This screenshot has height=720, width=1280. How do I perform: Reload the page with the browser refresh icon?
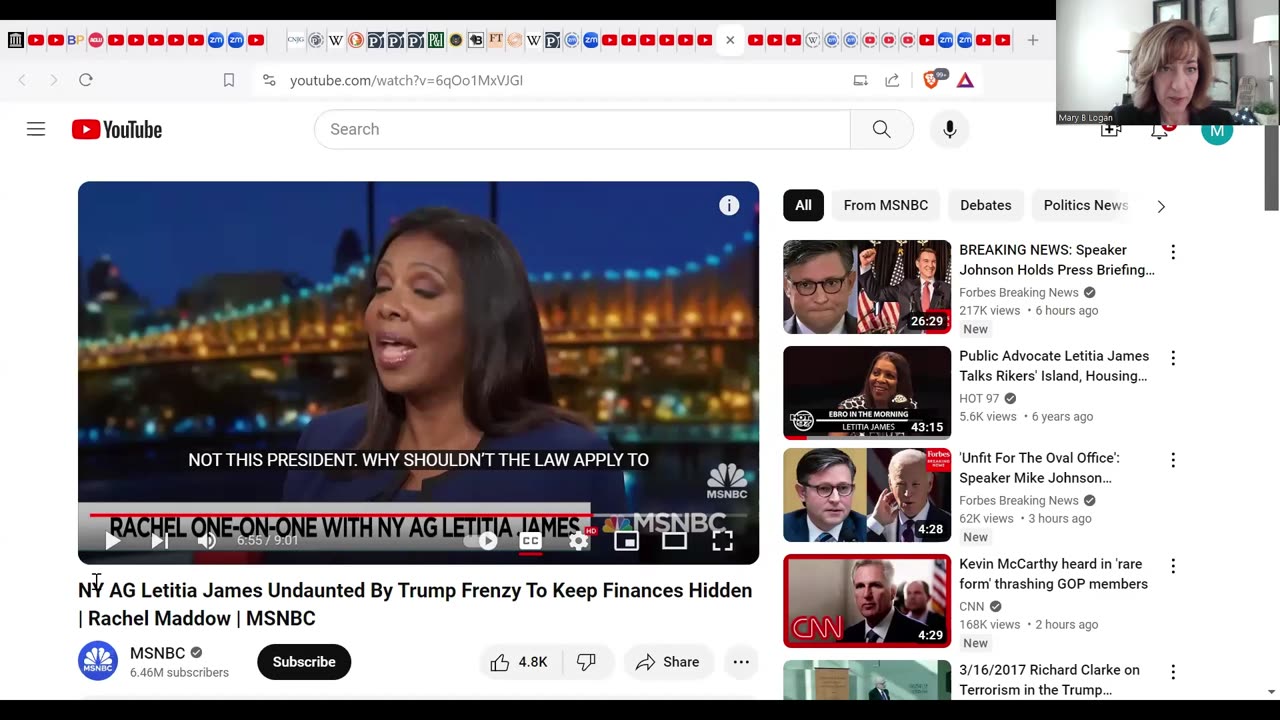tap(86, 80)
